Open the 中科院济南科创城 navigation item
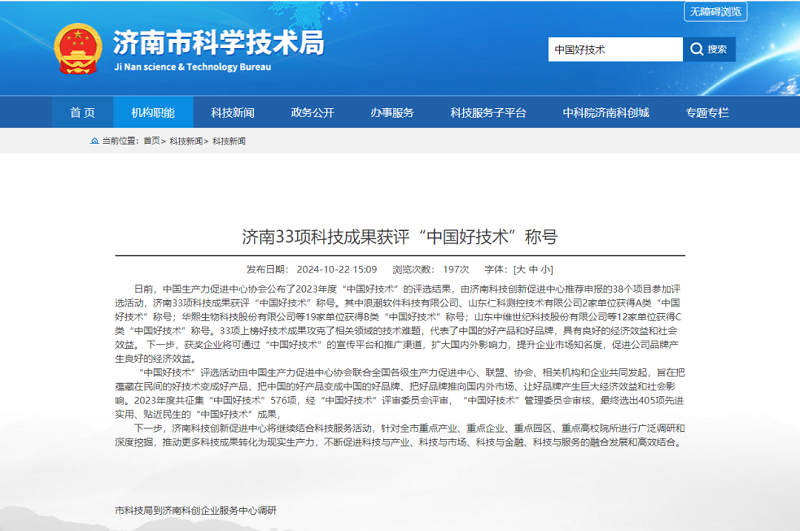The image size is (800, 531). [x=605, y=112]
